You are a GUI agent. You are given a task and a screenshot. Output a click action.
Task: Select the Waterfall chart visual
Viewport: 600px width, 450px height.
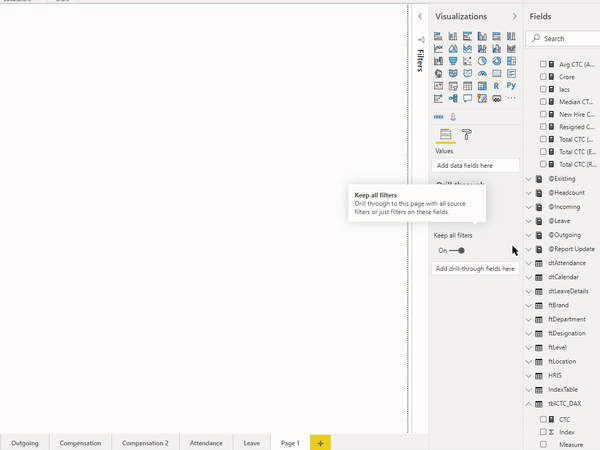pyautogui.click(x=438, y=61)
